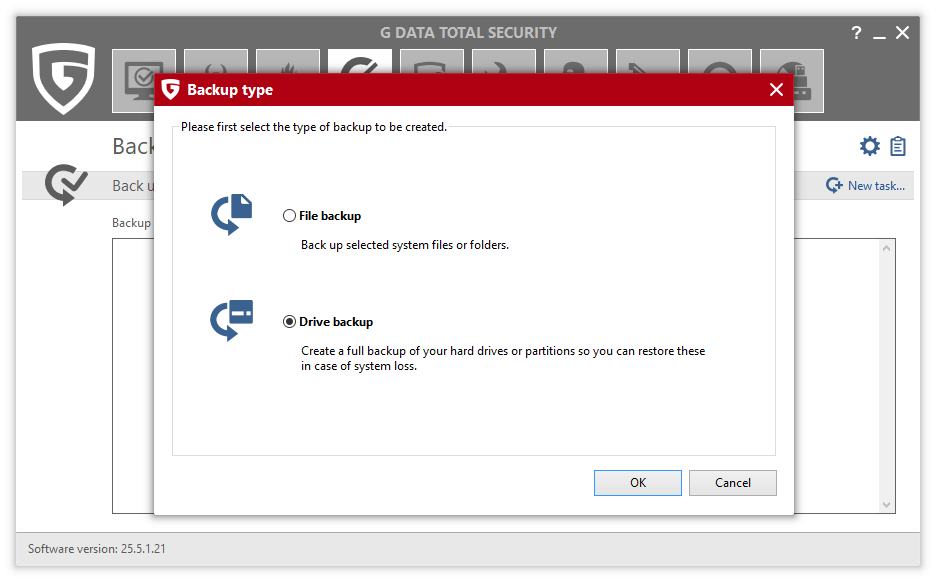Open backup settings gear icon
Screen dimensions: 936x582
click(x=870, y=146)
